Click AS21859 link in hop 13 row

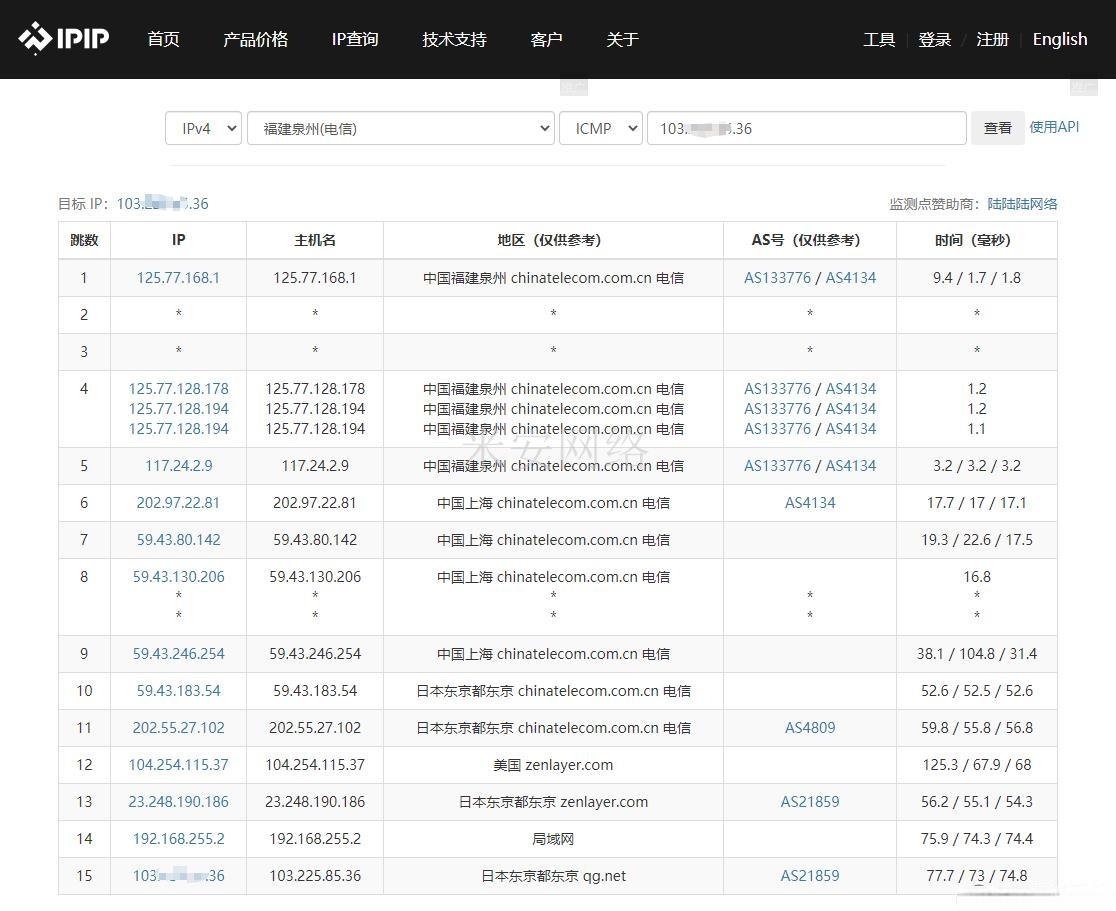coord(810,801)
